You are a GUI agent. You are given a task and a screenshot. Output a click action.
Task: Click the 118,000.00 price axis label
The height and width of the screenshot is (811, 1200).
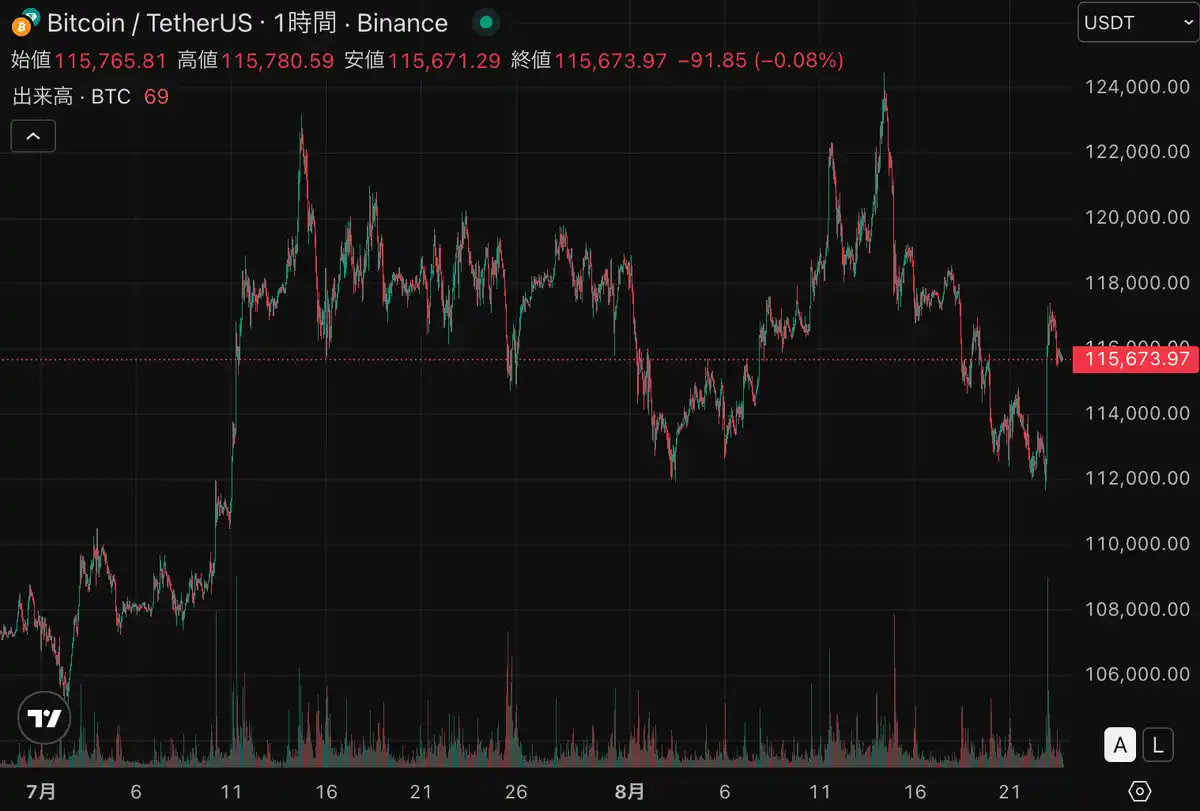pos(1138,283)
